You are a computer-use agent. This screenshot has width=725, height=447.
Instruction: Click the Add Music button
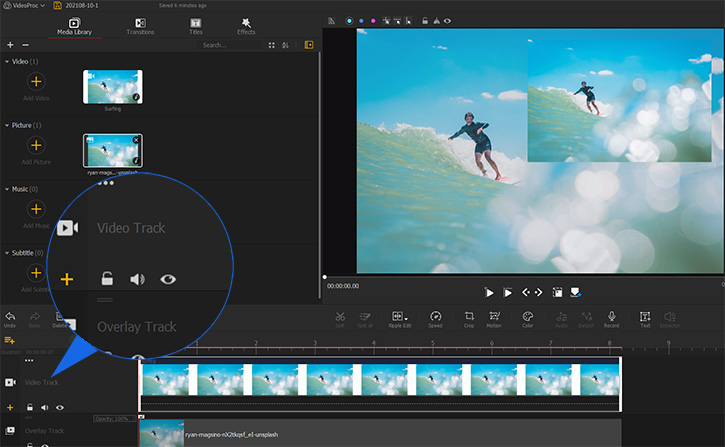pyautogui.click(x=36, y=210)
